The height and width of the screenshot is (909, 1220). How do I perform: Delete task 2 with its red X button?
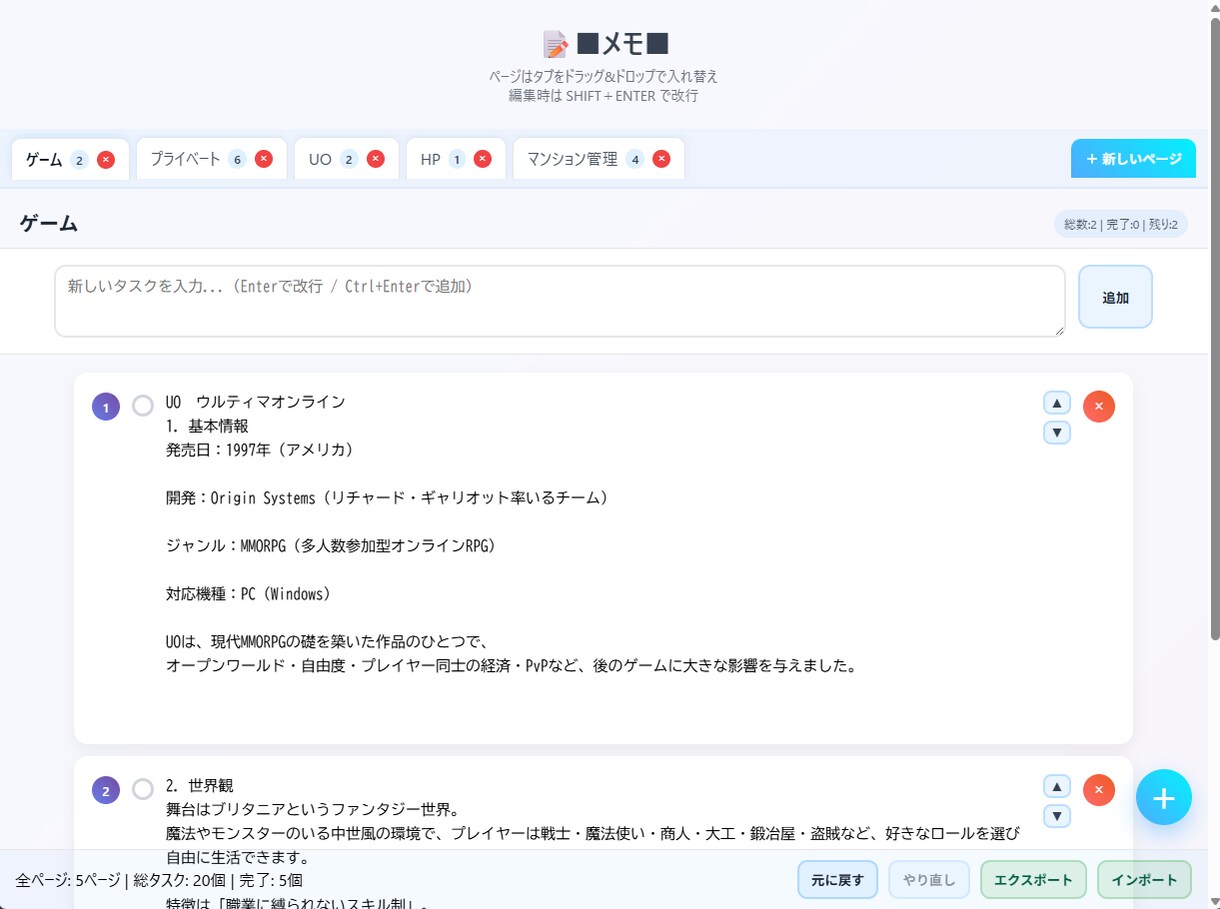coord(1099,790)
